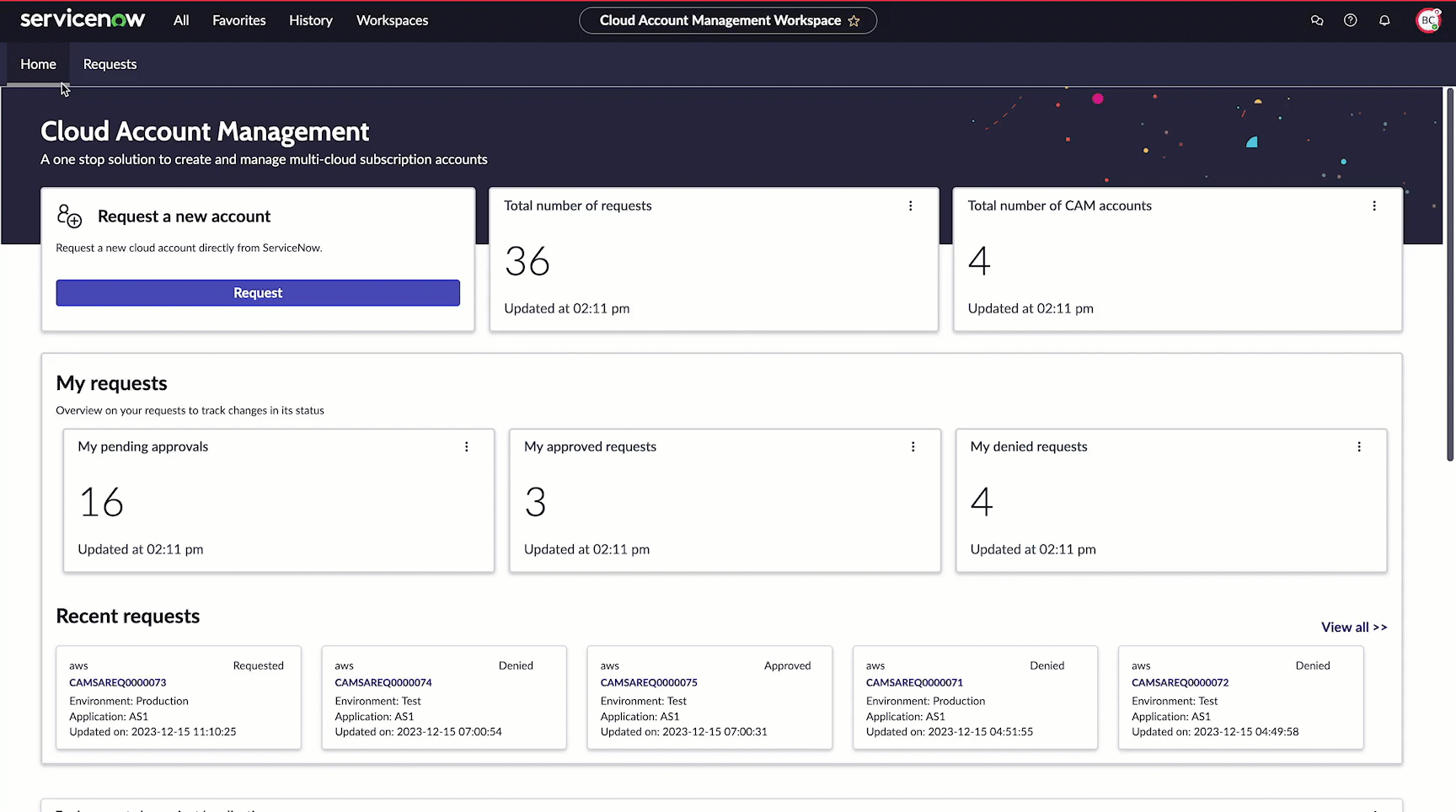Open the All menu
1456x812 pixels.
coord(181,20)
